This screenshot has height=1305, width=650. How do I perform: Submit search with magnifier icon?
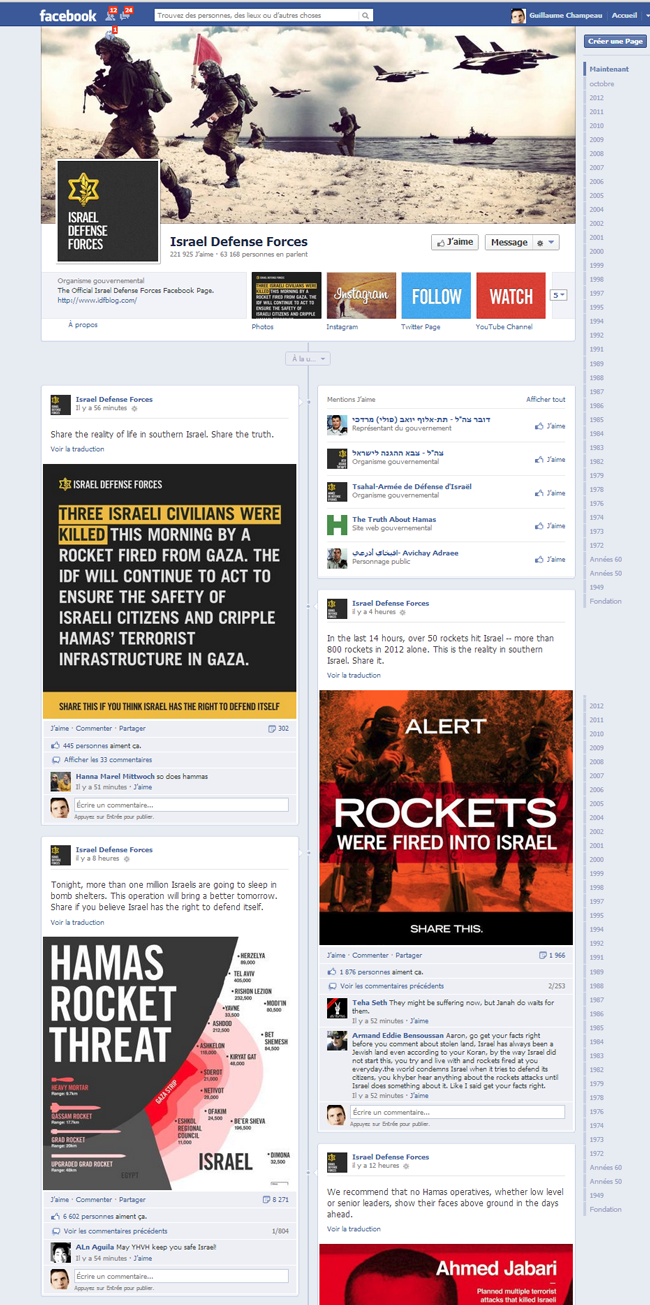368,15
